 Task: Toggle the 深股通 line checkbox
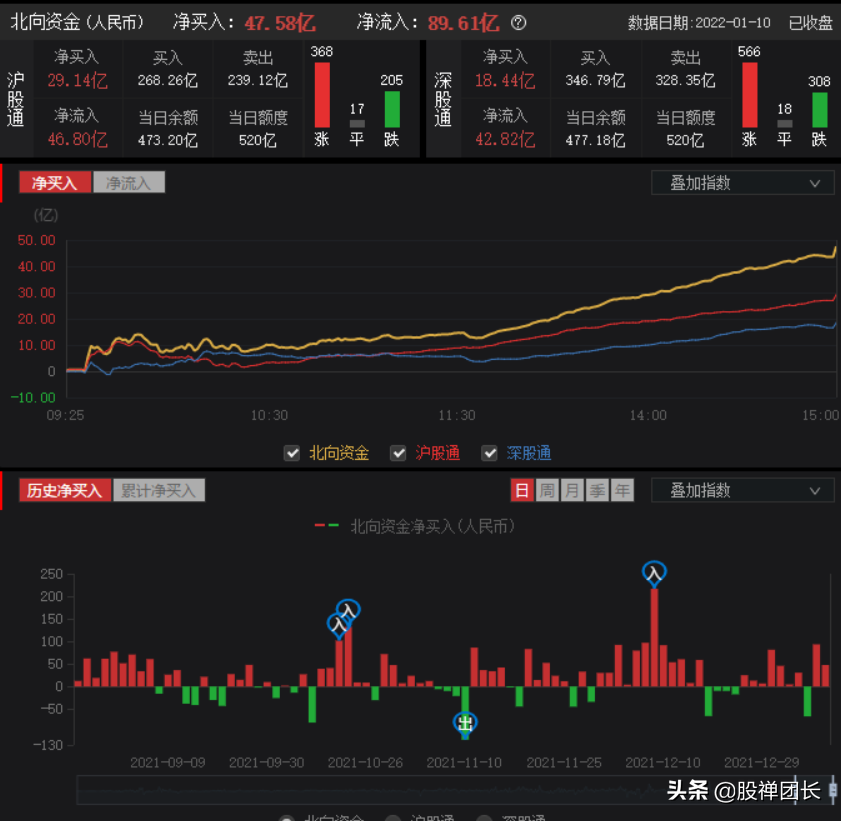pyautogui.click(x=489, y=453)
